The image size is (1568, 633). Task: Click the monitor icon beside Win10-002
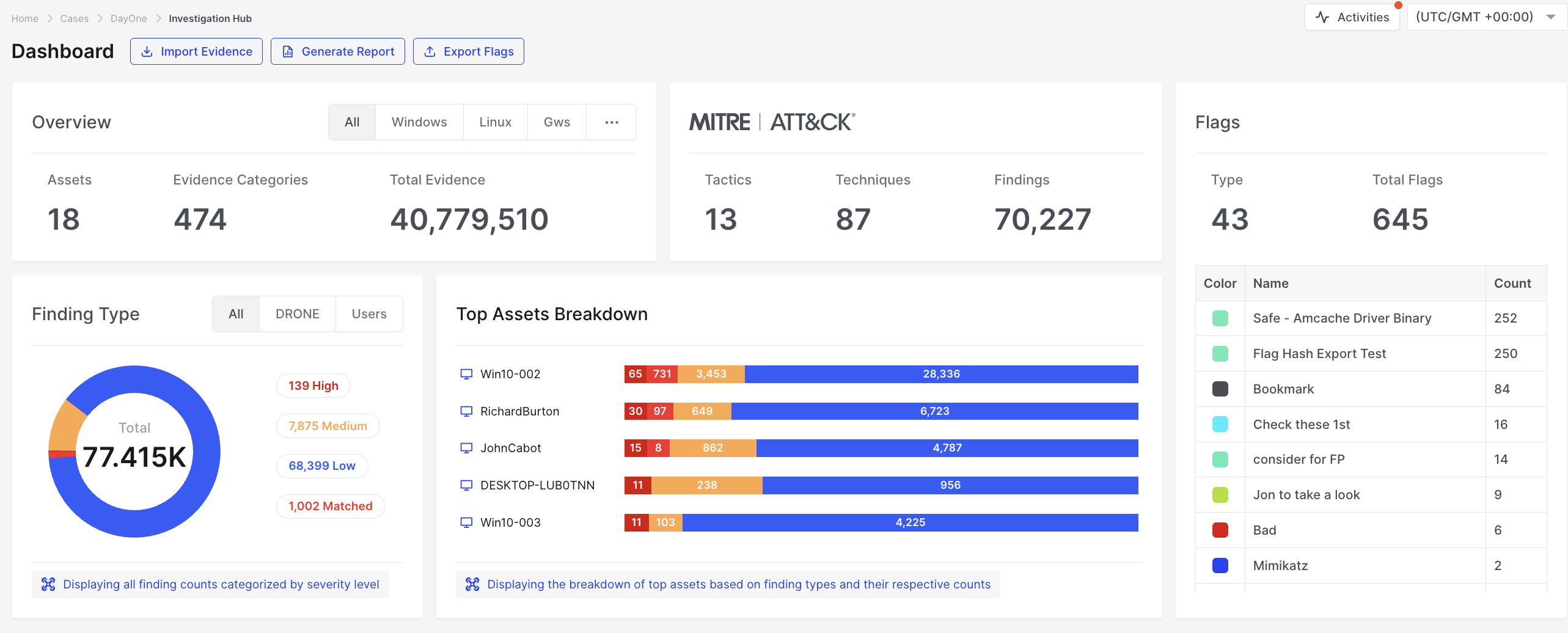[x=466, y=374]
